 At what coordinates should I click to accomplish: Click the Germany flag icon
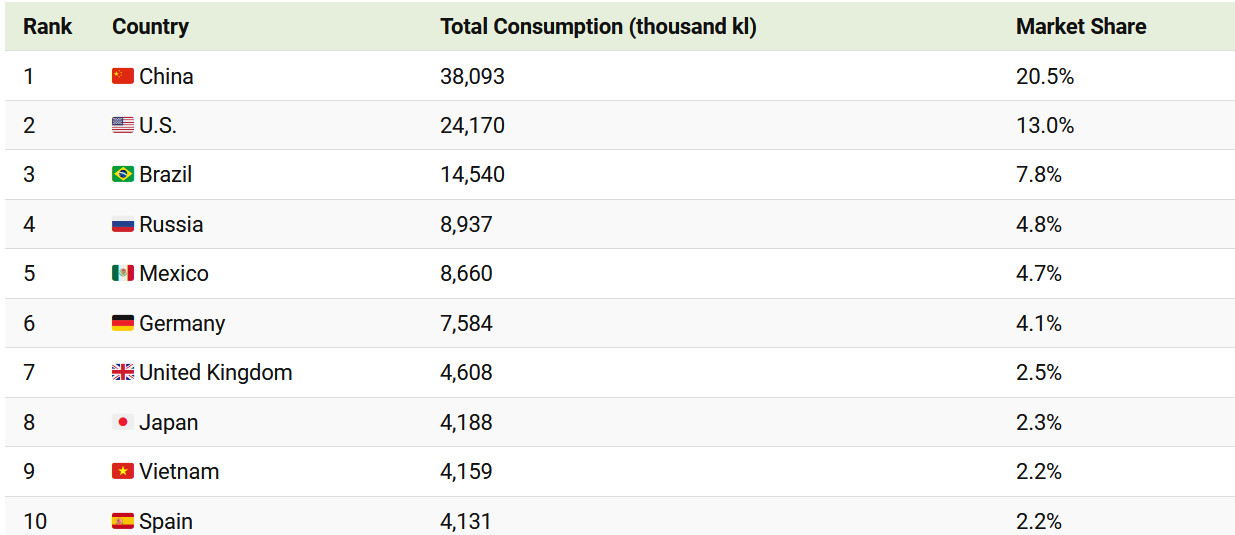(122, 323)
